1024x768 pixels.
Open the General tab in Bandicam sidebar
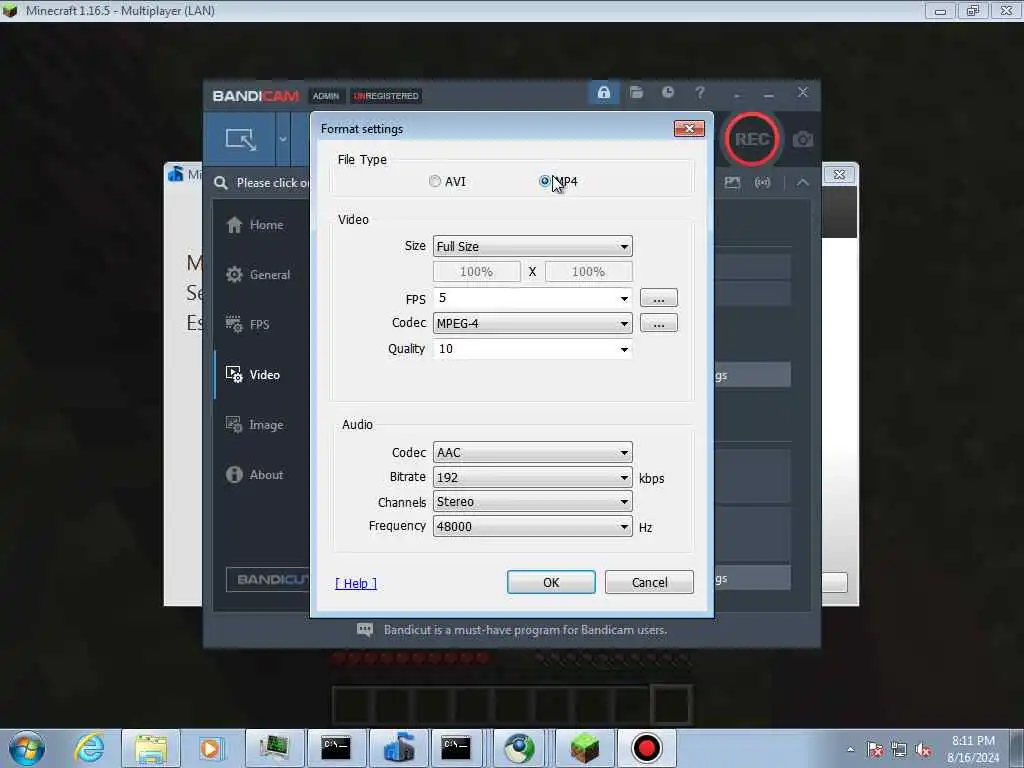[258, 274]
